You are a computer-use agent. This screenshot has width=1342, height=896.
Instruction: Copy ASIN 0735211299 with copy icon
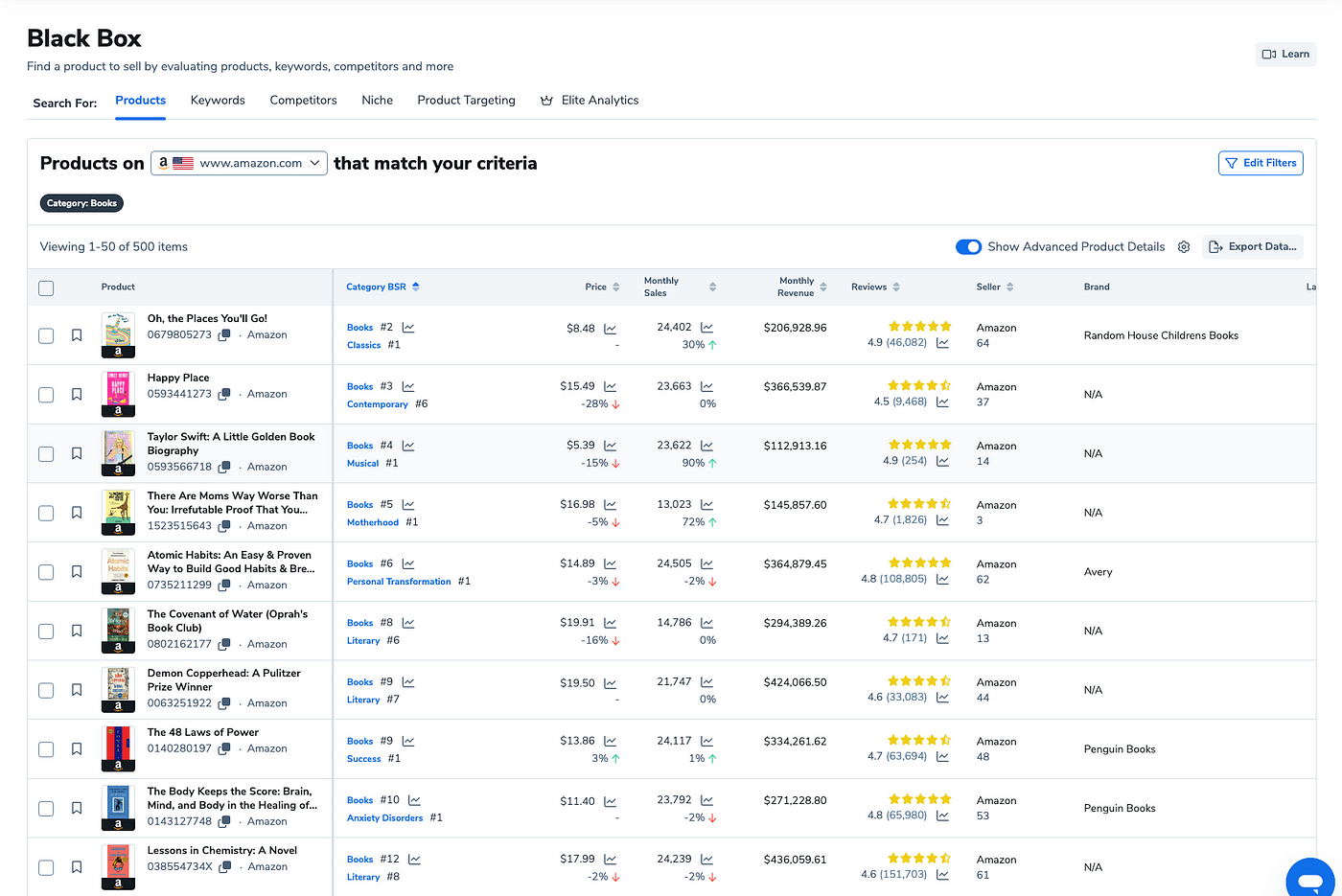click(x=224, y=585)
